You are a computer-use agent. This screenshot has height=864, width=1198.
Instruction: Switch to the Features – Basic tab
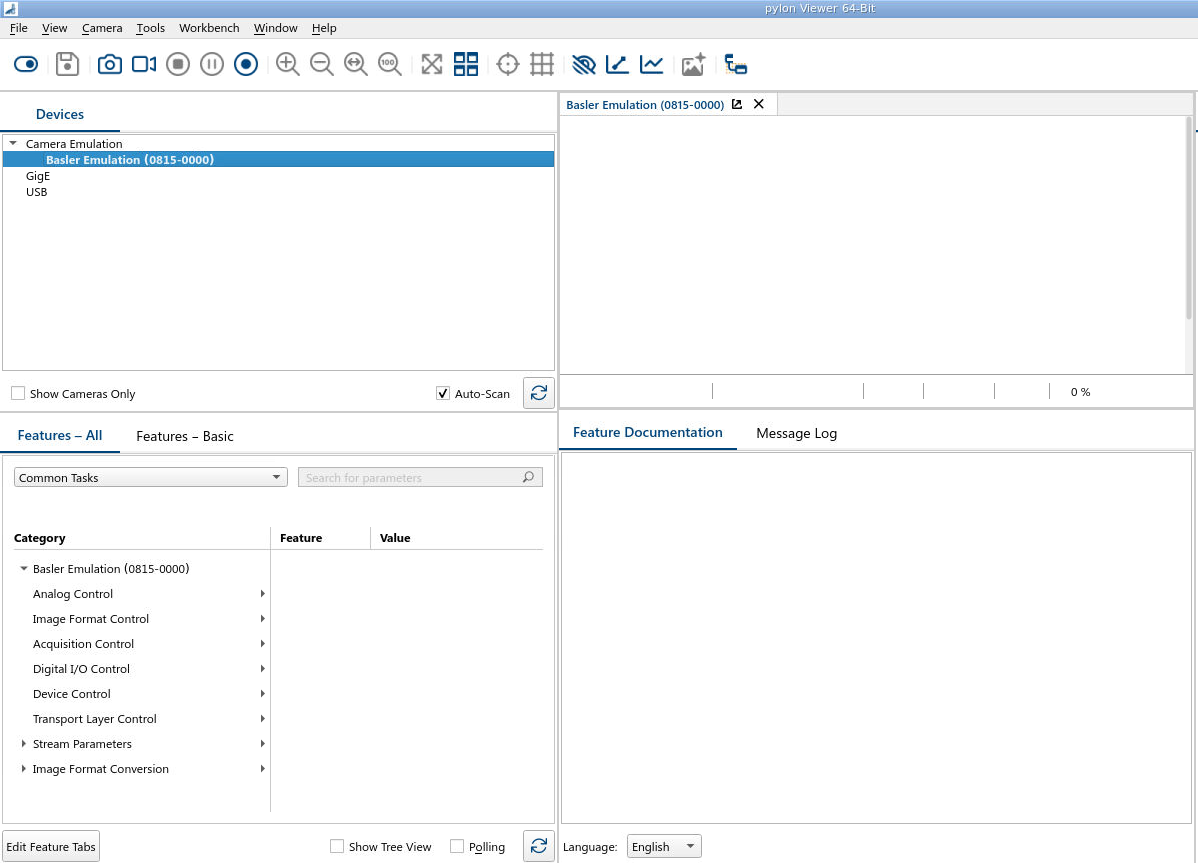tap(184, 436)
